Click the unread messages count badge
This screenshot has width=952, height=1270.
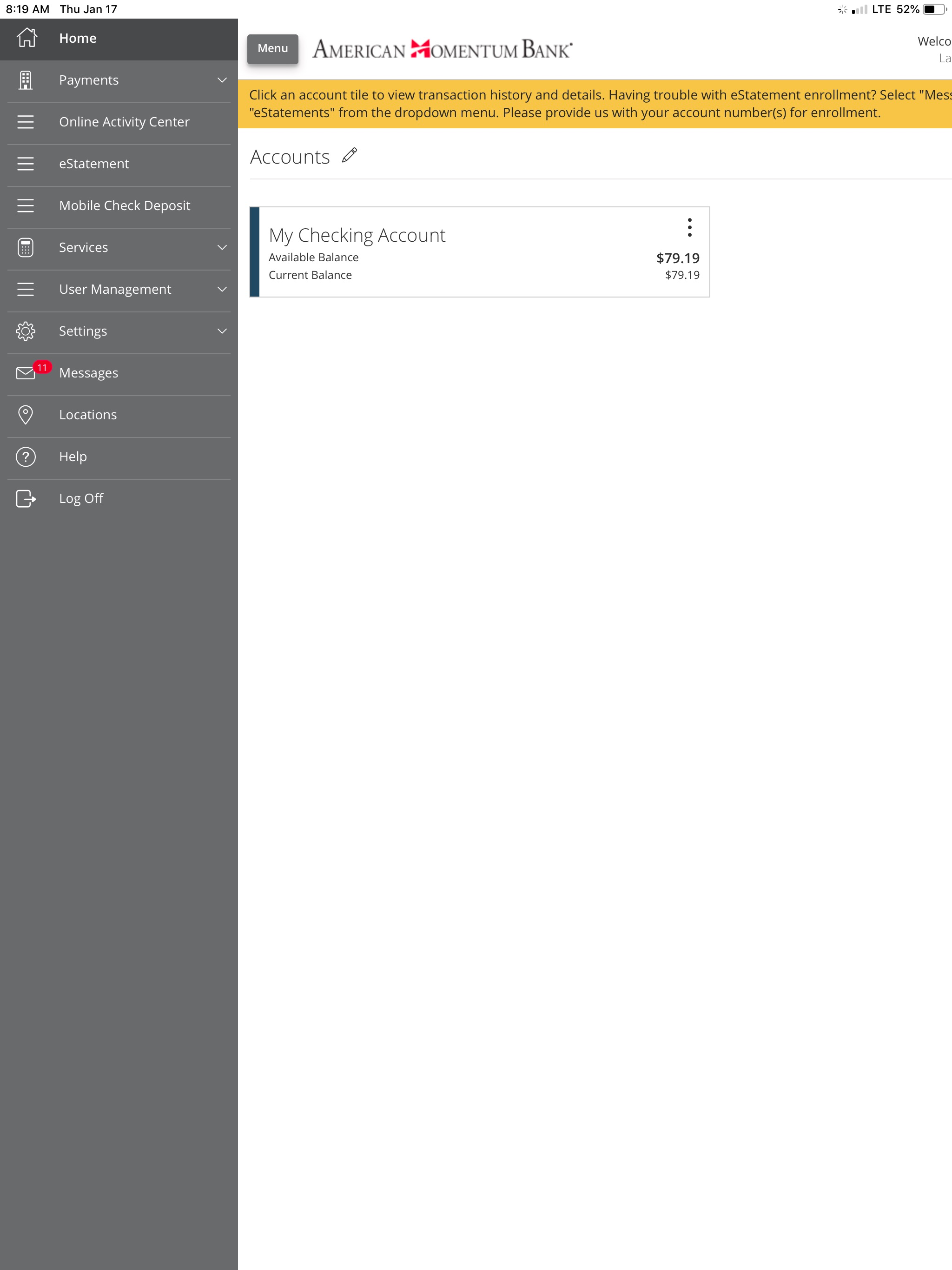(x=42, y=367)
